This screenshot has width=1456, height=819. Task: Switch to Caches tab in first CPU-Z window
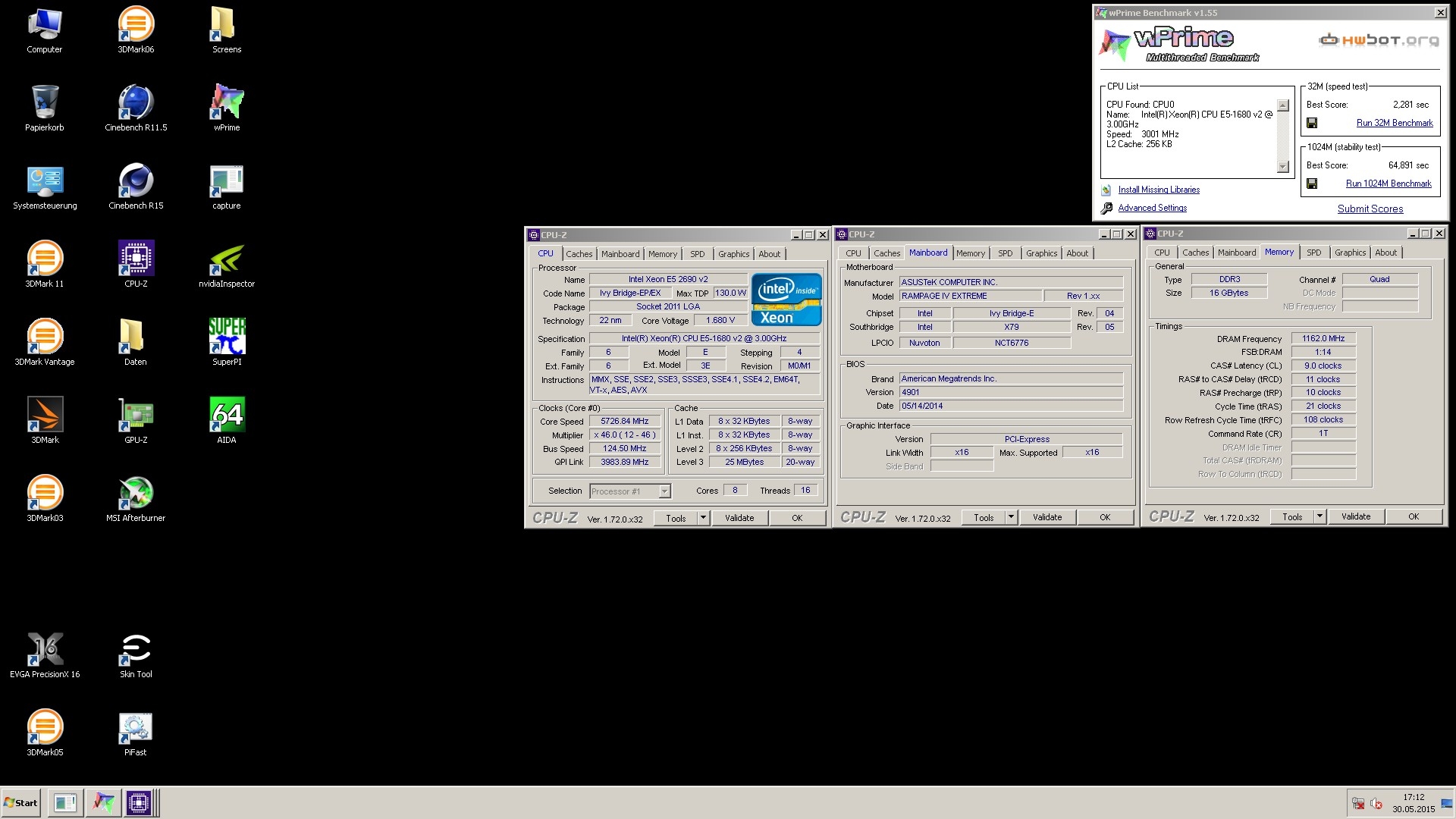click(x=579, y=254)
